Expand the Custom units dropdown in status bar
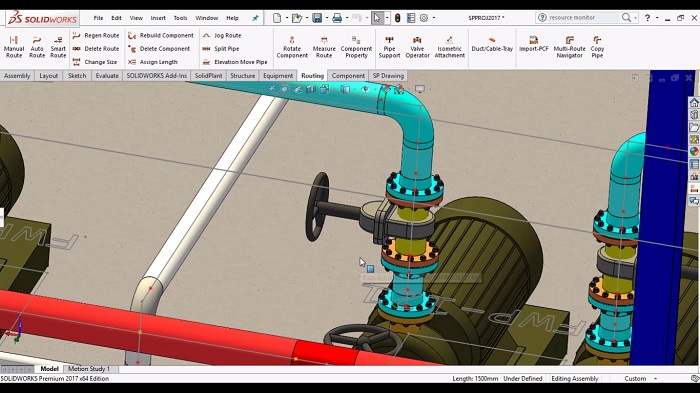Viewport: 700px width, 393px height. click(656, 379)
